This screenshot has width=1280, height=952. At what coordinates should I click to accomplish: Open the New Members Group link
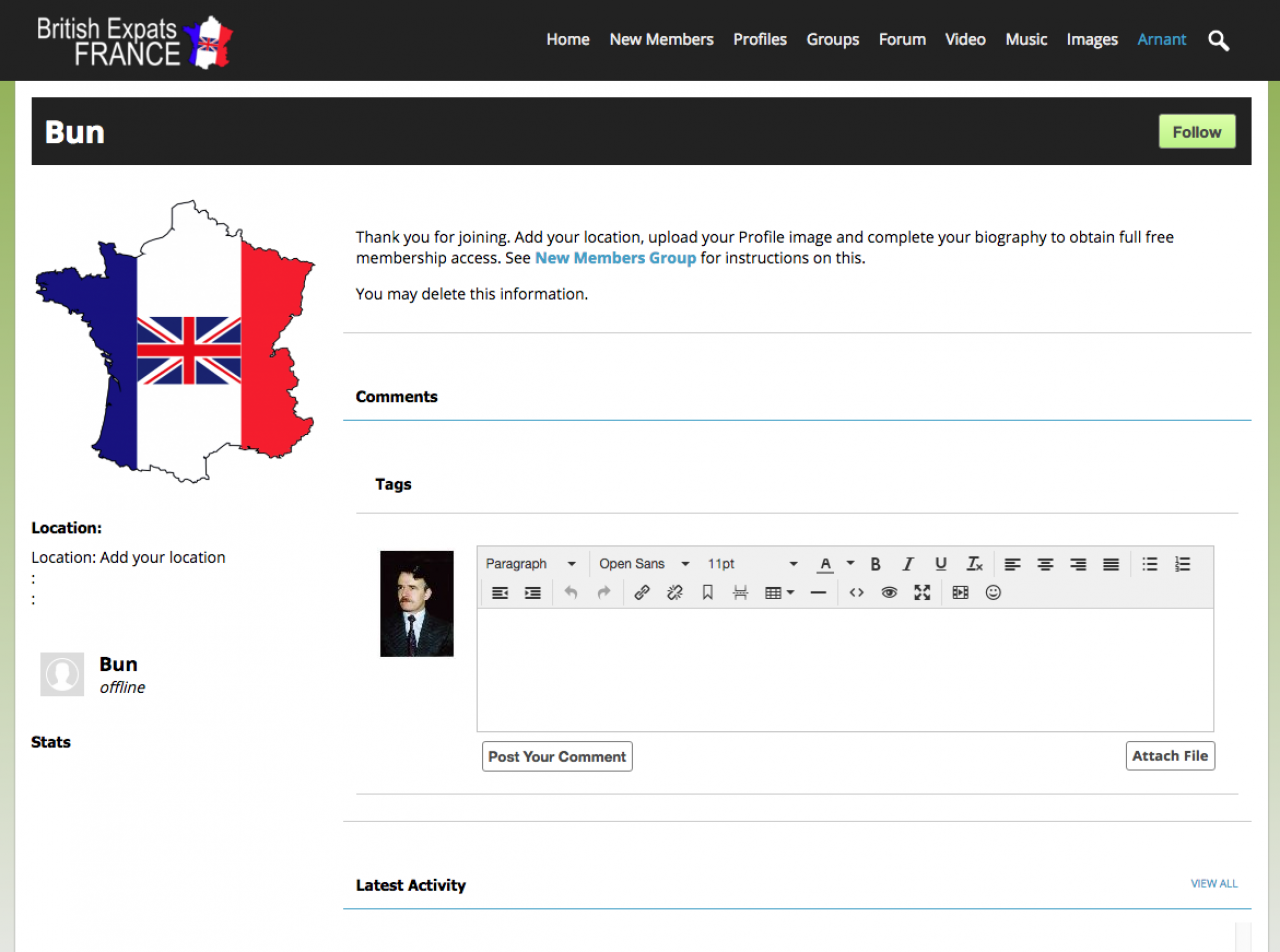click(x=615, y=258)
